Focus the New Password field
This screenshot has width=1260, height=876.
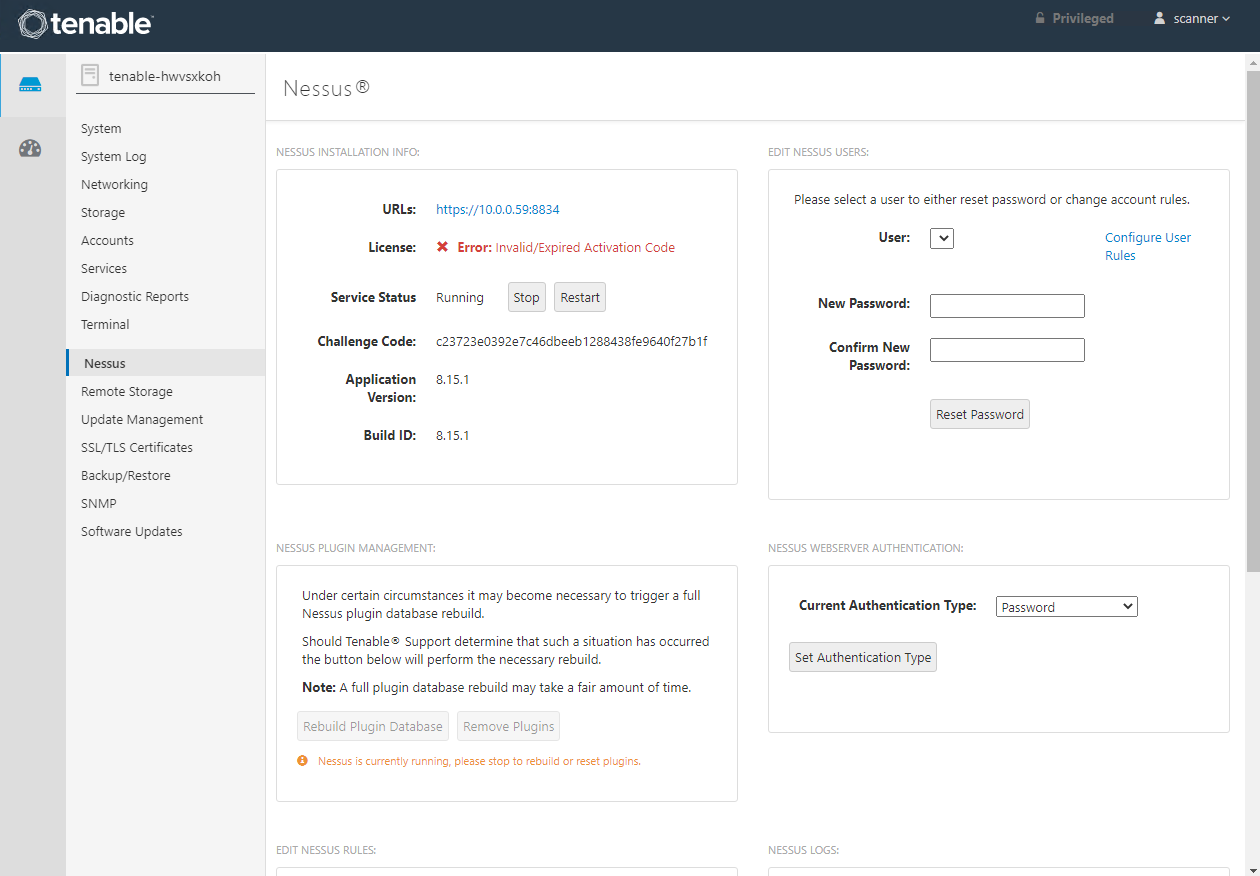pos(1007,305)
